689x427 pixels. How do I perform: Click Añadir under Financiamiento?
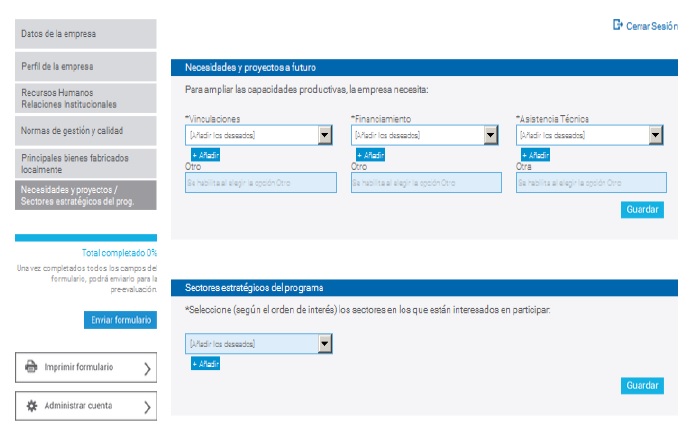pyautogui.click(x=370, y=155)
